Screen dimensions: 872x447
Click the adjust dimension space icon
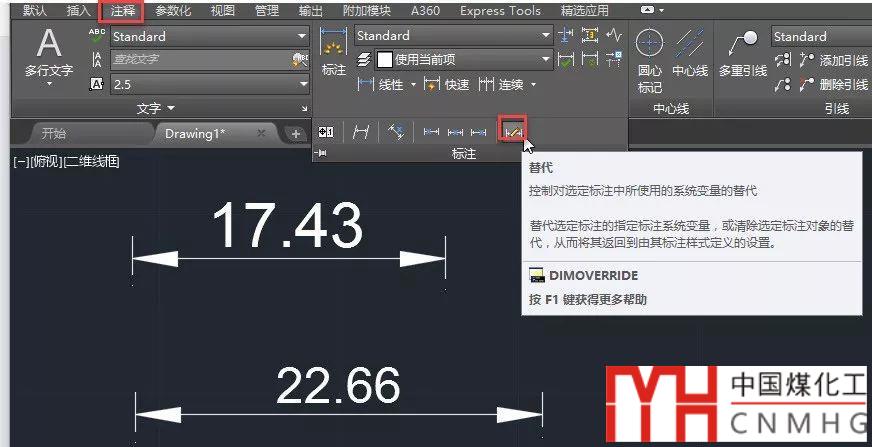point(590,35)
